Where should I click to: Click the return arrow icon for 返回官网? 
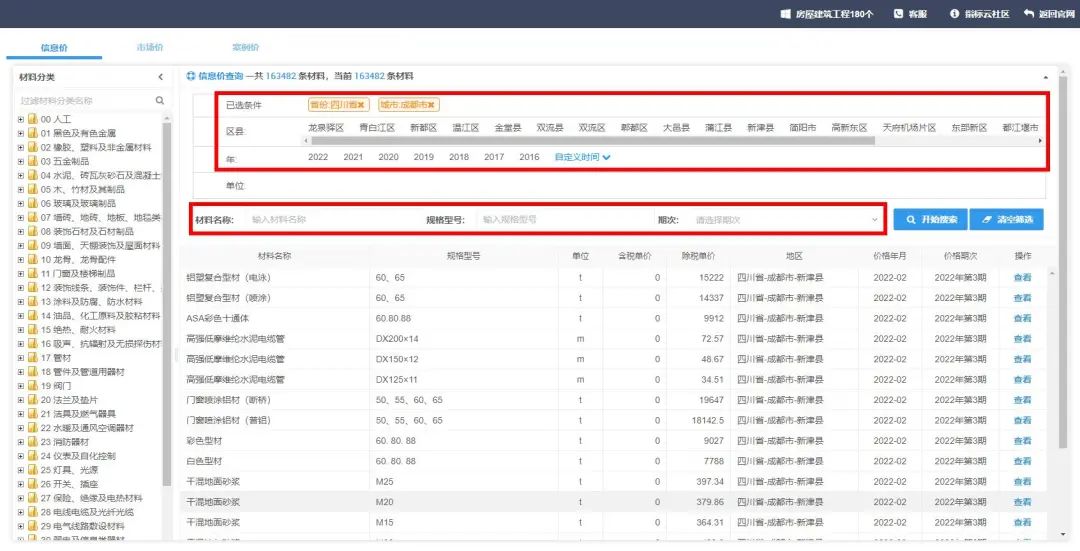point(1029,14)
